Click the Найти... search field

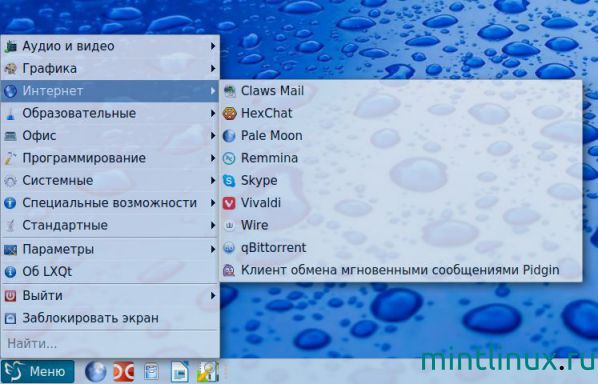coord(110,344)
